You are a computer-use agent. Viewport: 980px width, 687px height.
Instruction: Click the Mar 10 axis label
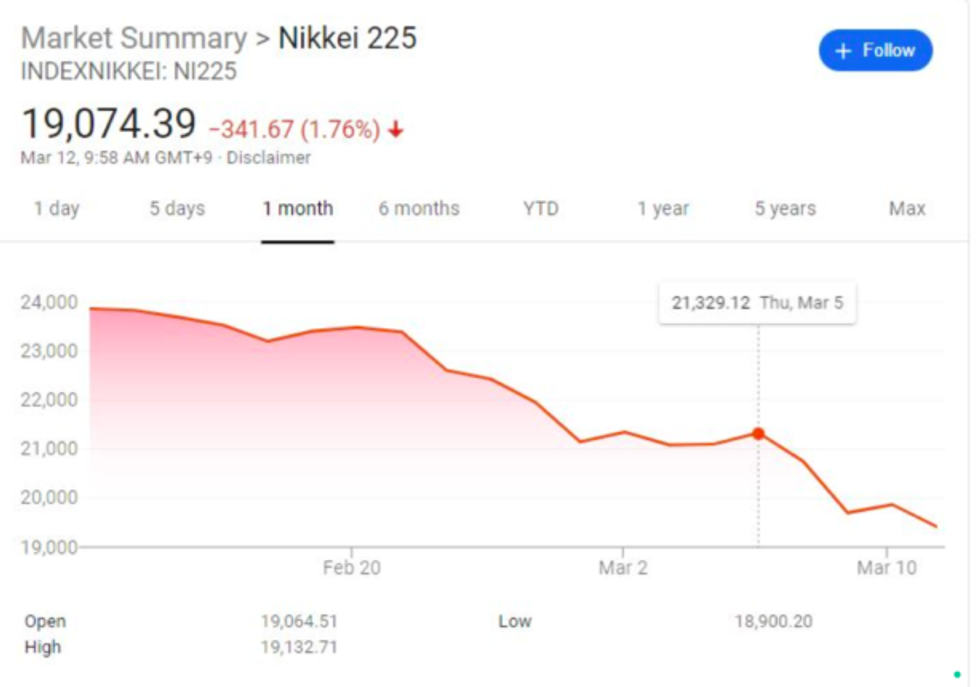(x=886, y=568)
